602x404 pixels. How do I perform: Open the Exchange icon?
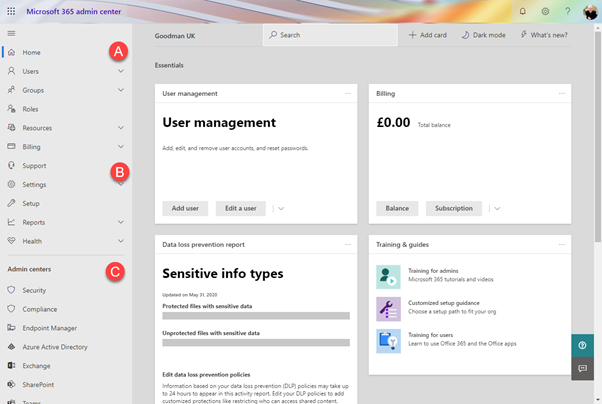tap(12, 365)
